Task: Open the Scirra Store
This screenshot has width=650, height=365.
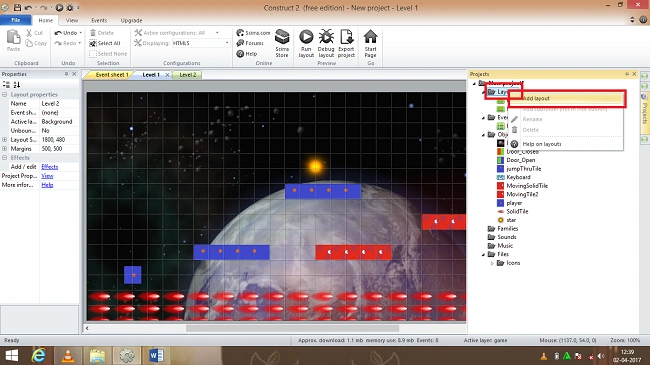Action: pos(282,43)
